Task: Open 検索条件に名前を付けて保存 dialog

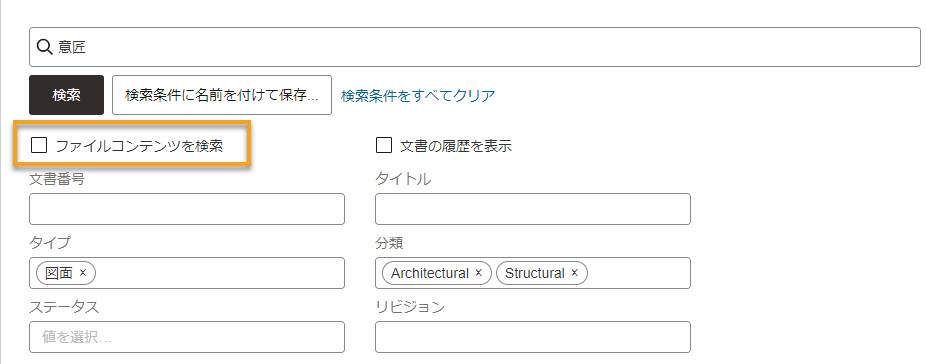Action: pyautogui.click(x=221, y=95)
